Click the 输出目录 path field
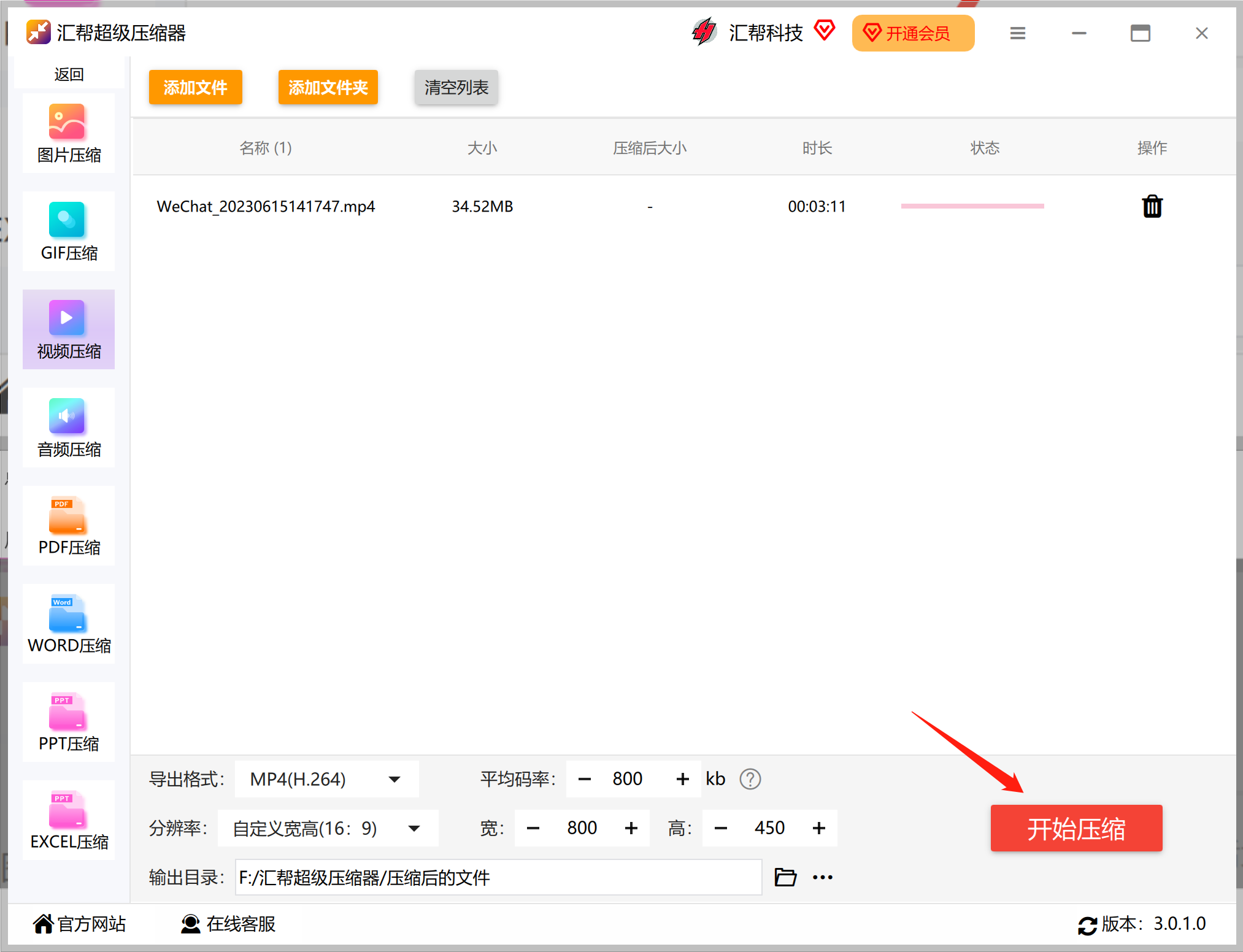1243x952 pixels. coord(498,877)
